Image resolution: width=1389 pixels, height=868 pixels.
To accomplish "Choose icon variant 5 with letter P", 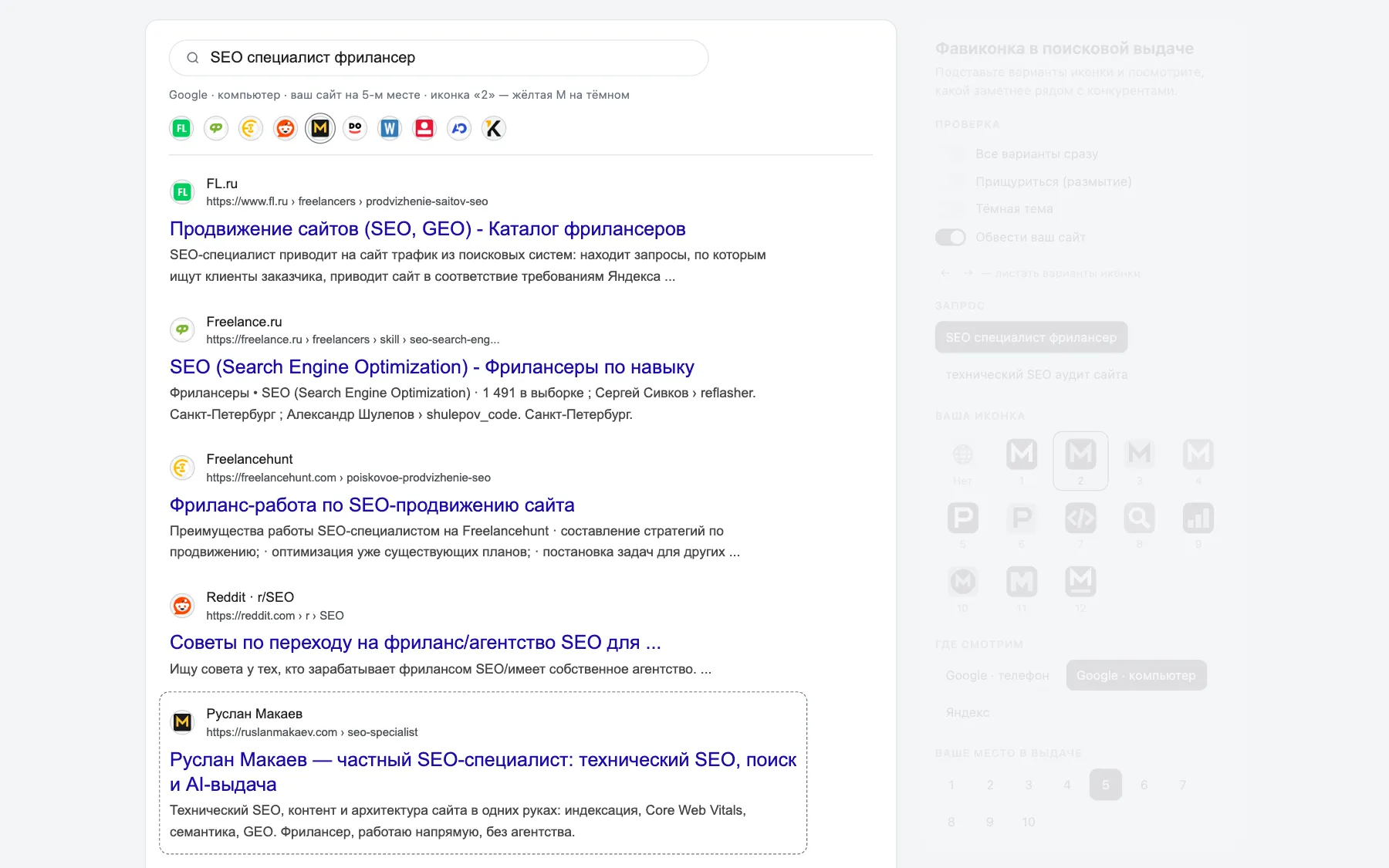I will click(x=962, y=525).
